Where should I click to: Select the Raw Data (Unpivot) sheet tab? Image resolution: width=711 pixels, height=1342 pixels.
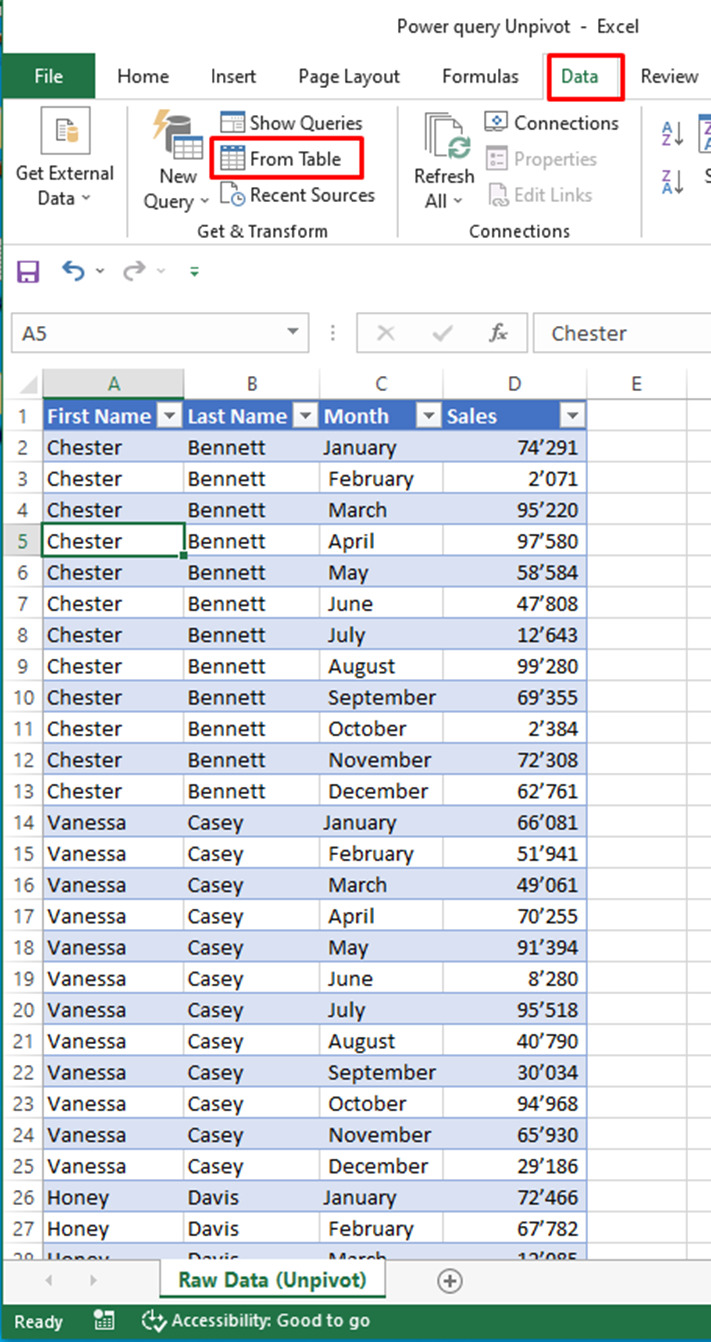[x=271, y=1280]
